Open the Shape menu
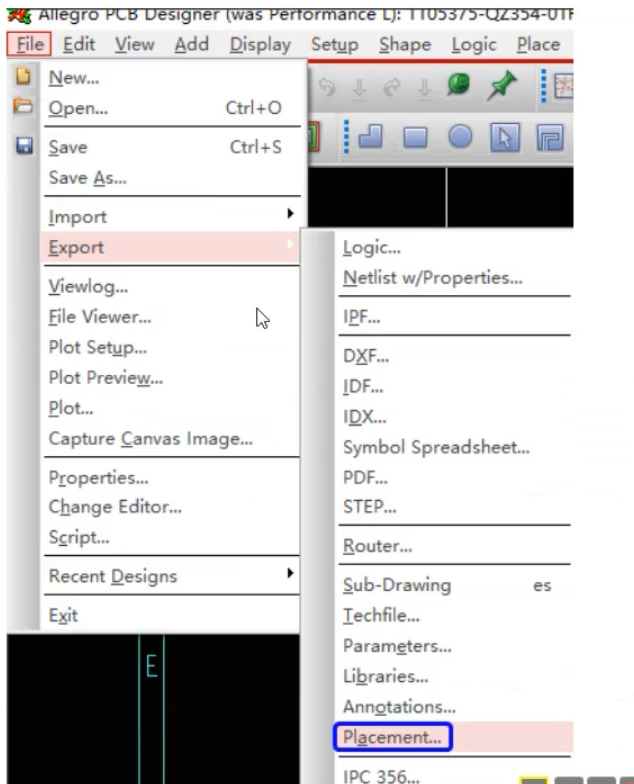Image resolution: width=634 pixels, height=784 pixels. tap(405, 44)
